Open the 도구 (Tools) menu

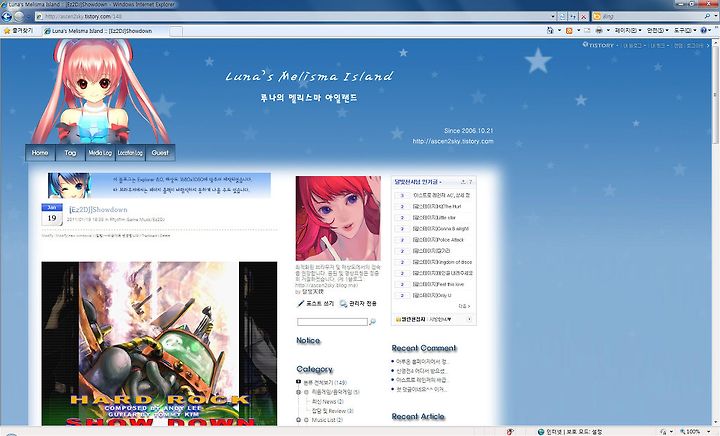(x=685, y=31)
